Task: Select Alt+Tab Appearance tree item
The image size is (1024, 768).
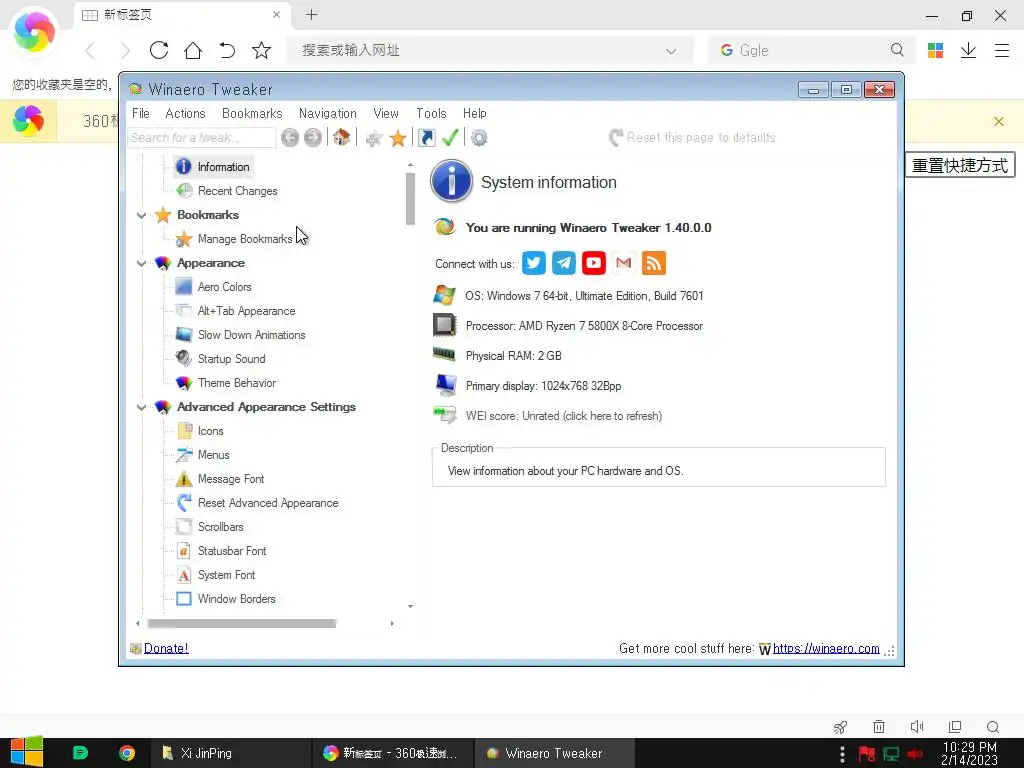Action: [x=246, y=311]
